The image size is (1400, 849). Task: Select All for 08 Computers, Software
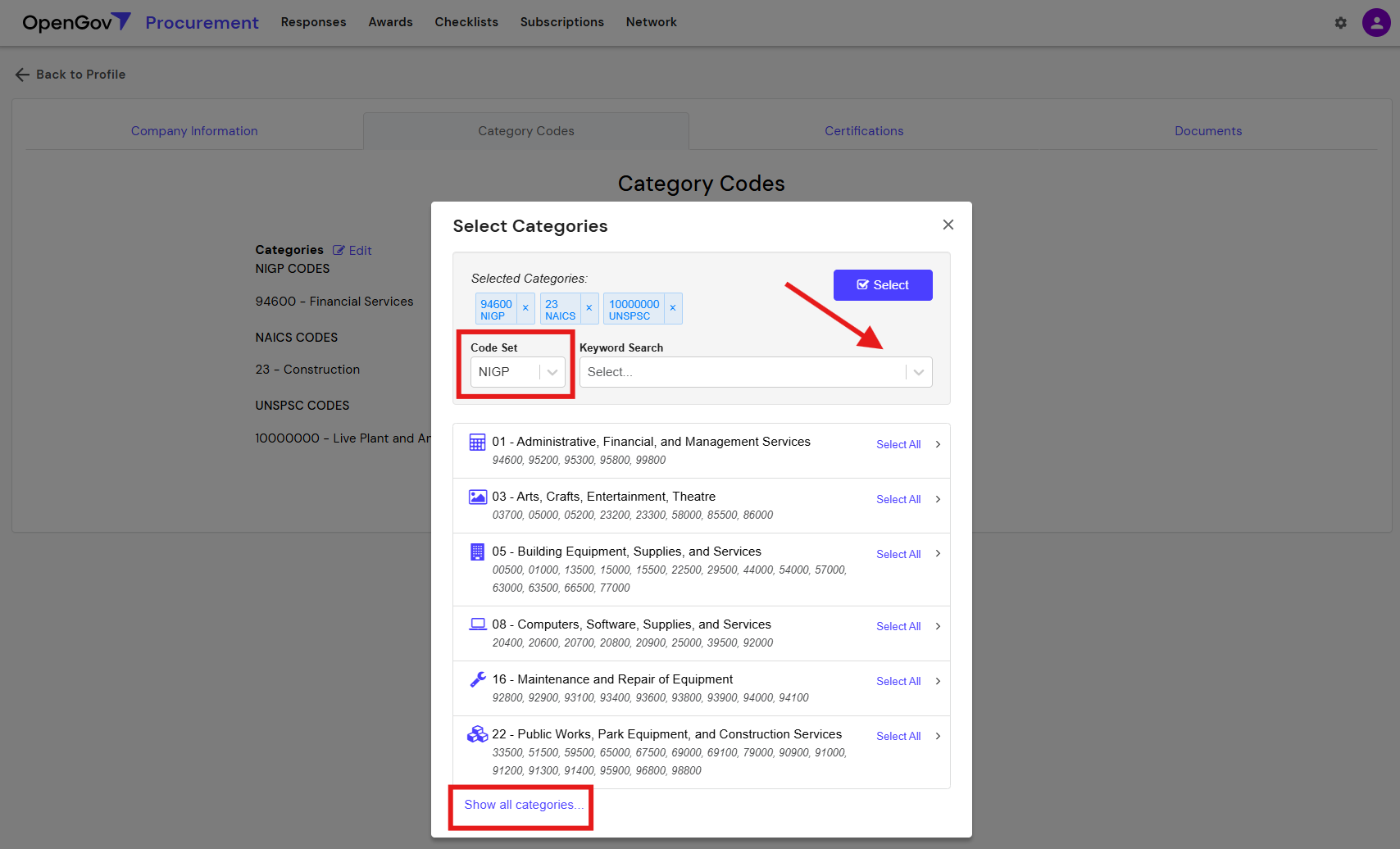click(898, 626)
